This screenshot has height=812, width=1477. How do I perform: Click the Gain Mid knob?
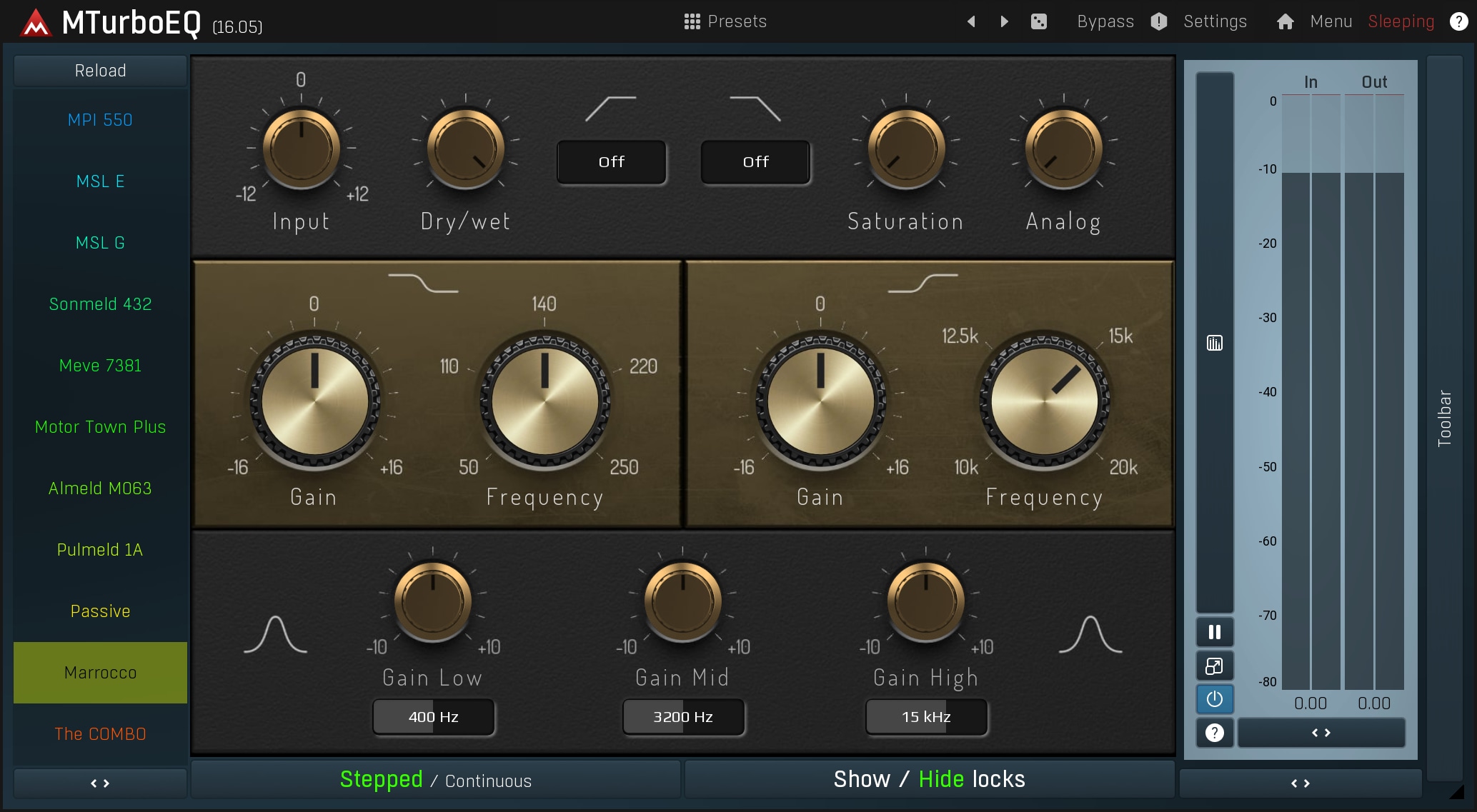coord(682,601)
